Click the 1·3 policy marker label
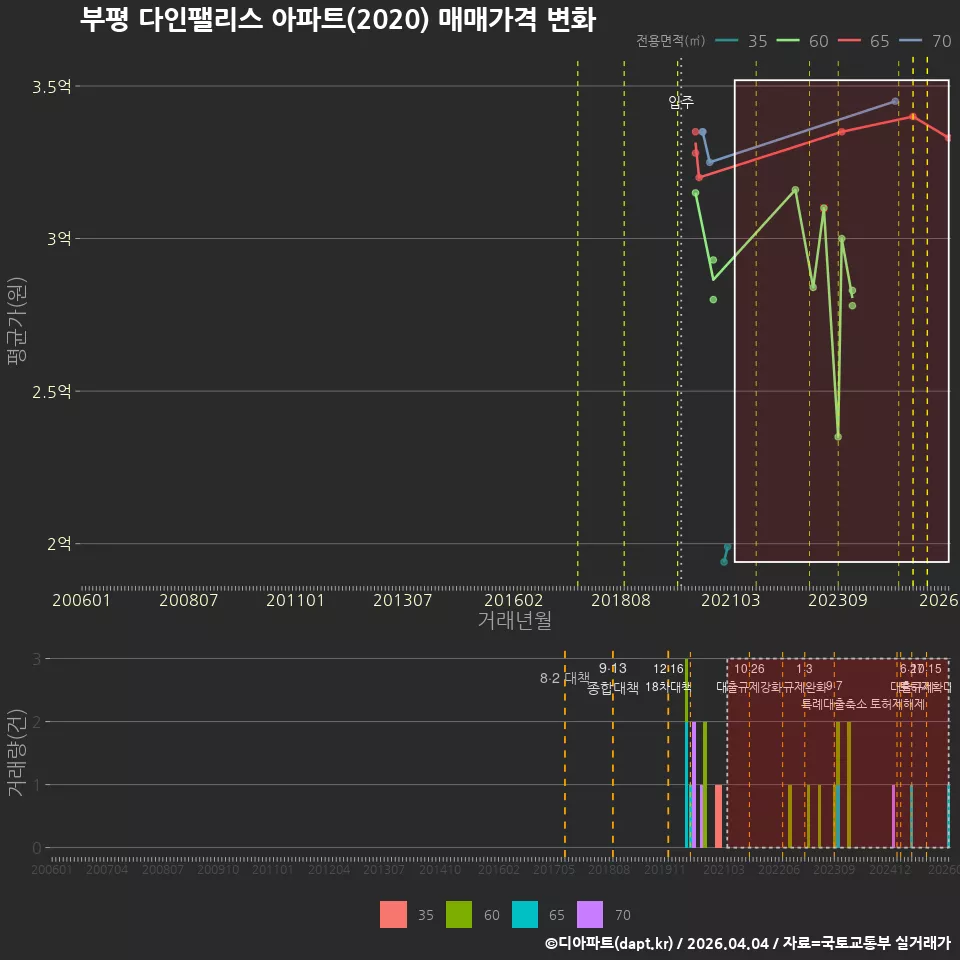Viewport: 960px width, 960px height. tap(804, 669)
